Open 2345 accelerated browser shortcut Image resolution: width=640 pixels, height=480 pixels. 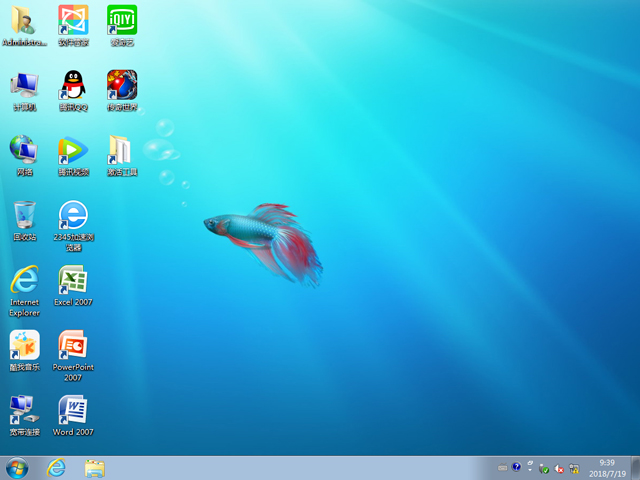72,215
